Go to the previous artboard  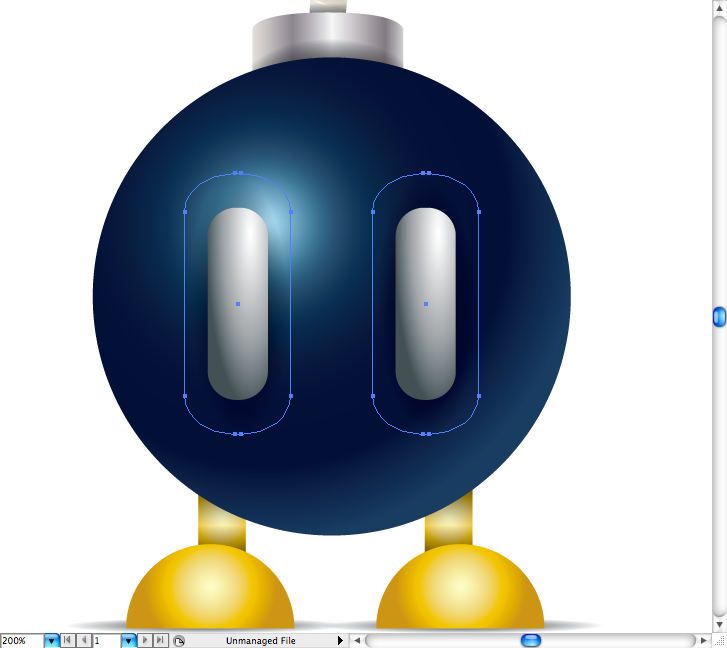coord(83,640)
